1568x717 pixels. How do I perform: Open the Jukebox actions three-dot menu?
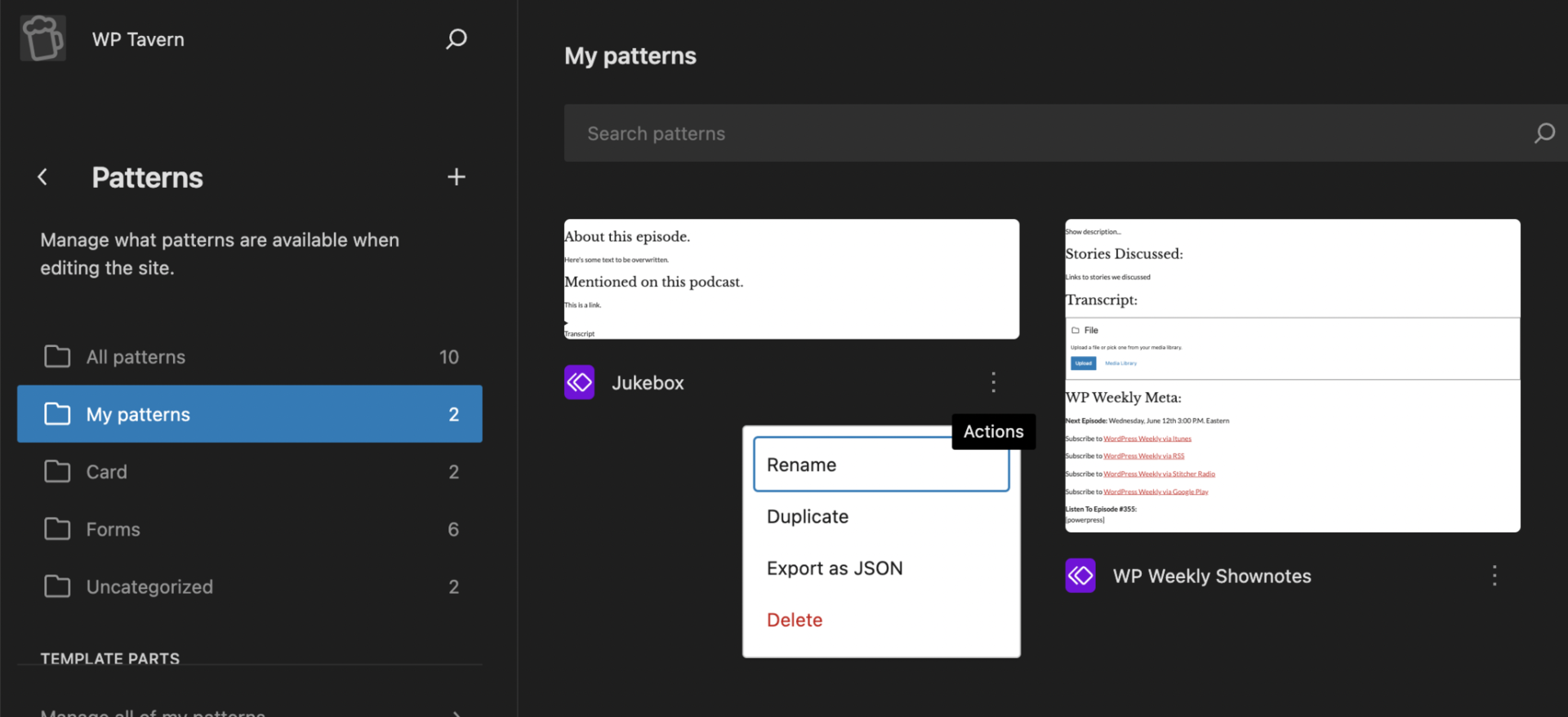[993, 382]
